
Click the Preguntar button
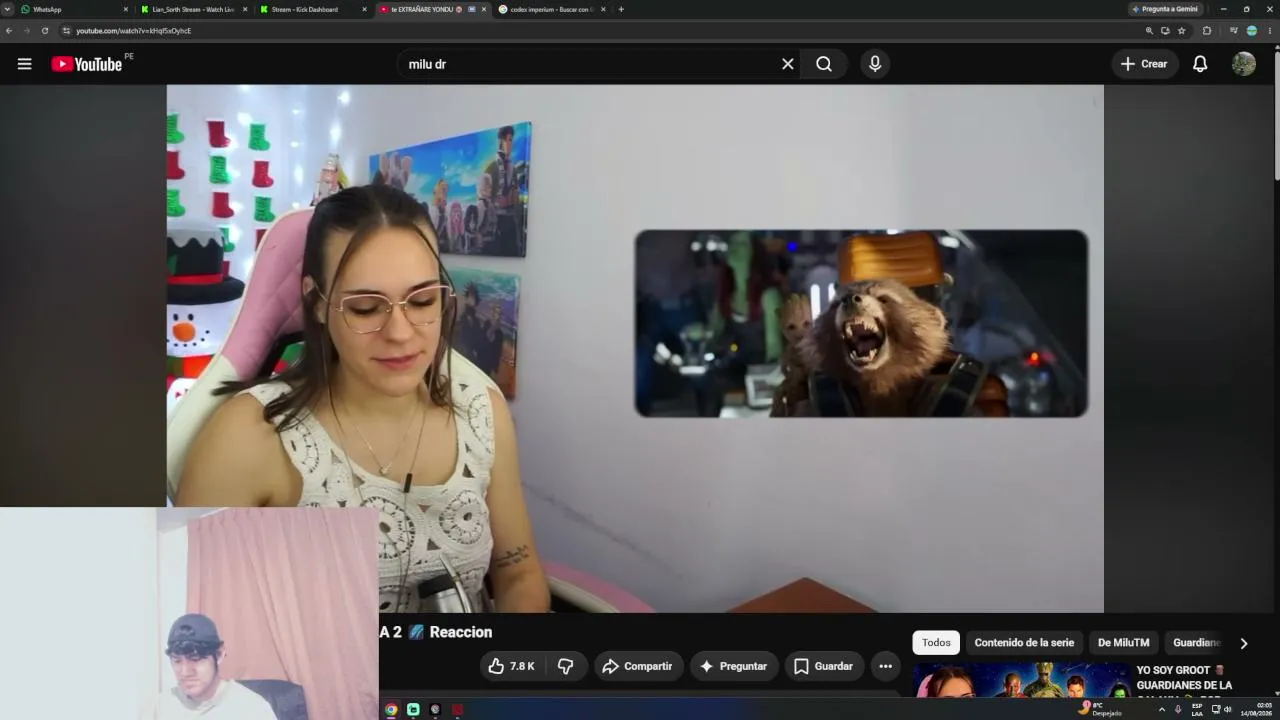click(x=734, y=666)
